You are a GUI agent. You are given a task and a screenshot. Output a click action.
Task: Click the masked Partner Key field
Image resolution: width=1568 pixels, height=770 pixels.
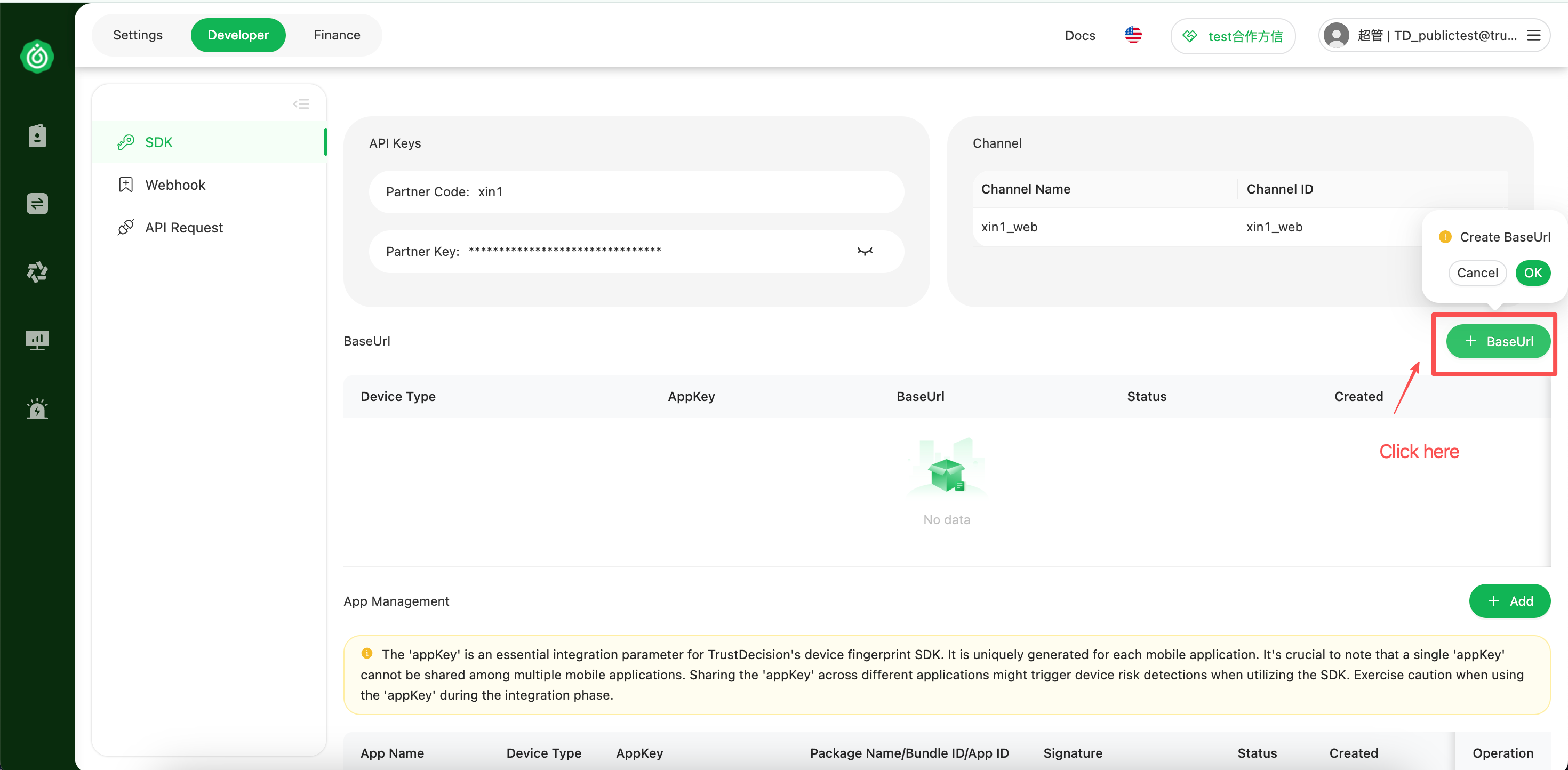[636, 251]
